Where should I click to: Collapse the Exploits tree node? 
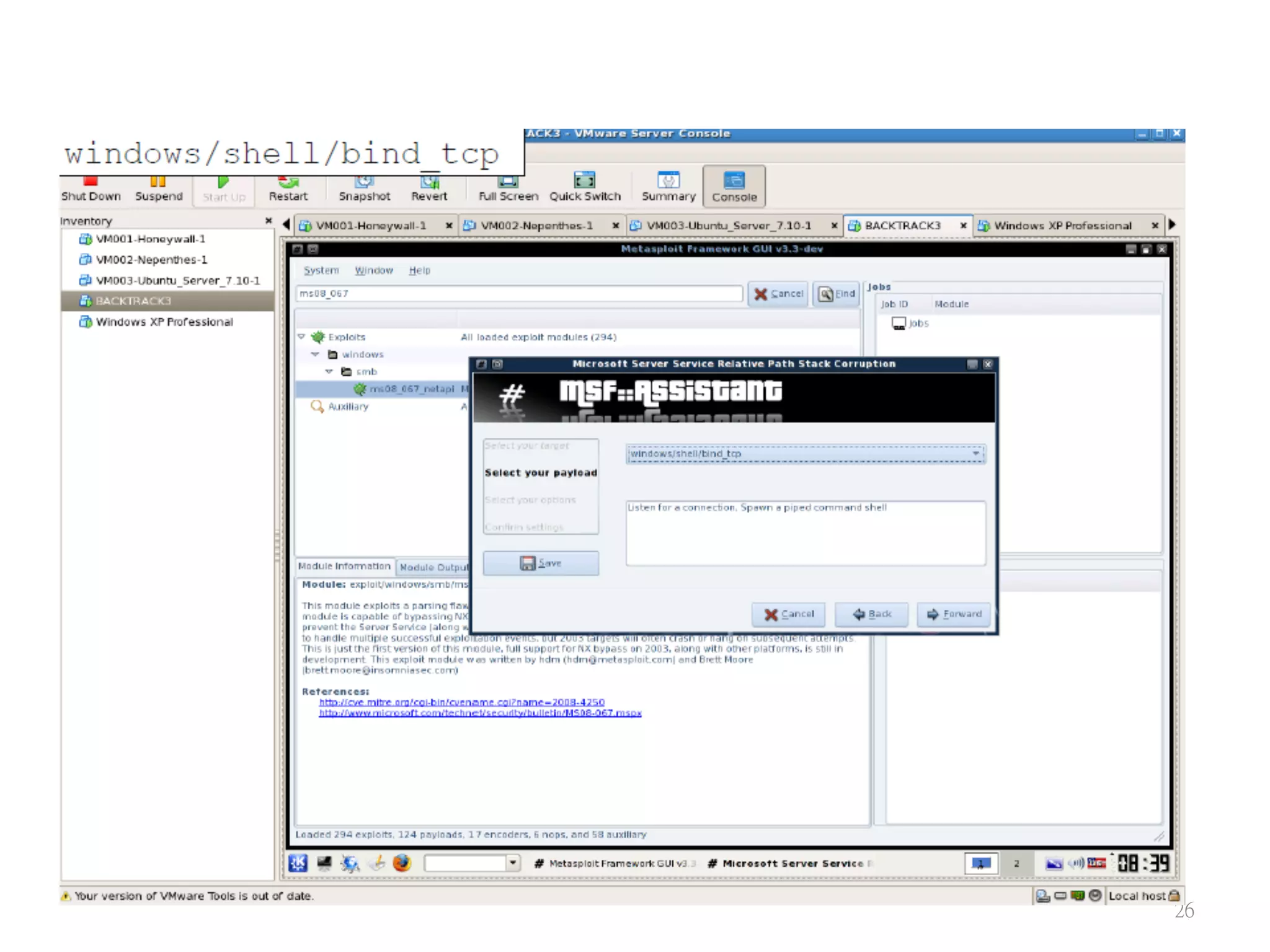pyautogui.click(x=301, y=337)
